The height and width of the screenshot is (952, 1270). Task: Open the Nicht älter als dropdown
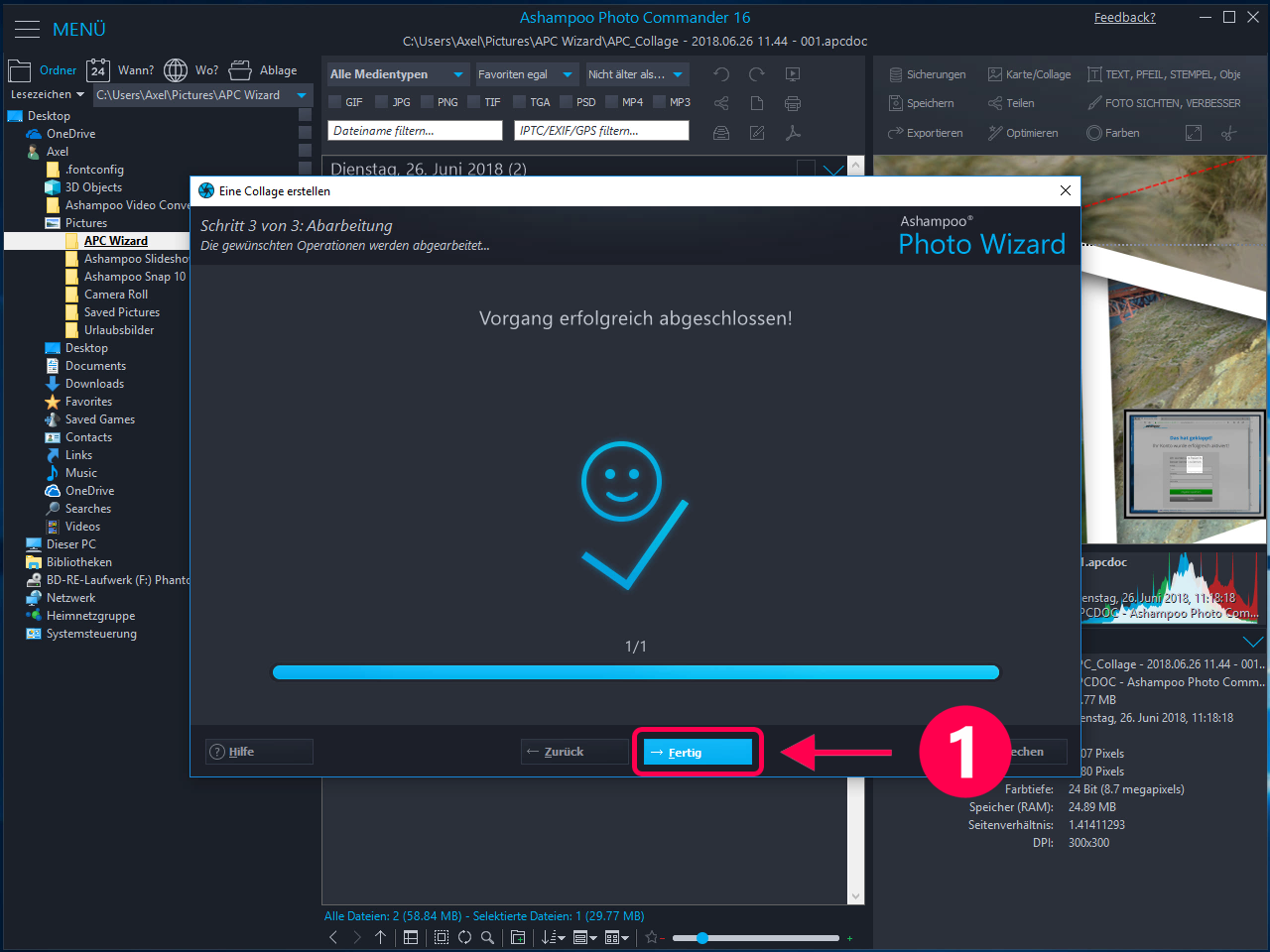click(x=637, y=74)
